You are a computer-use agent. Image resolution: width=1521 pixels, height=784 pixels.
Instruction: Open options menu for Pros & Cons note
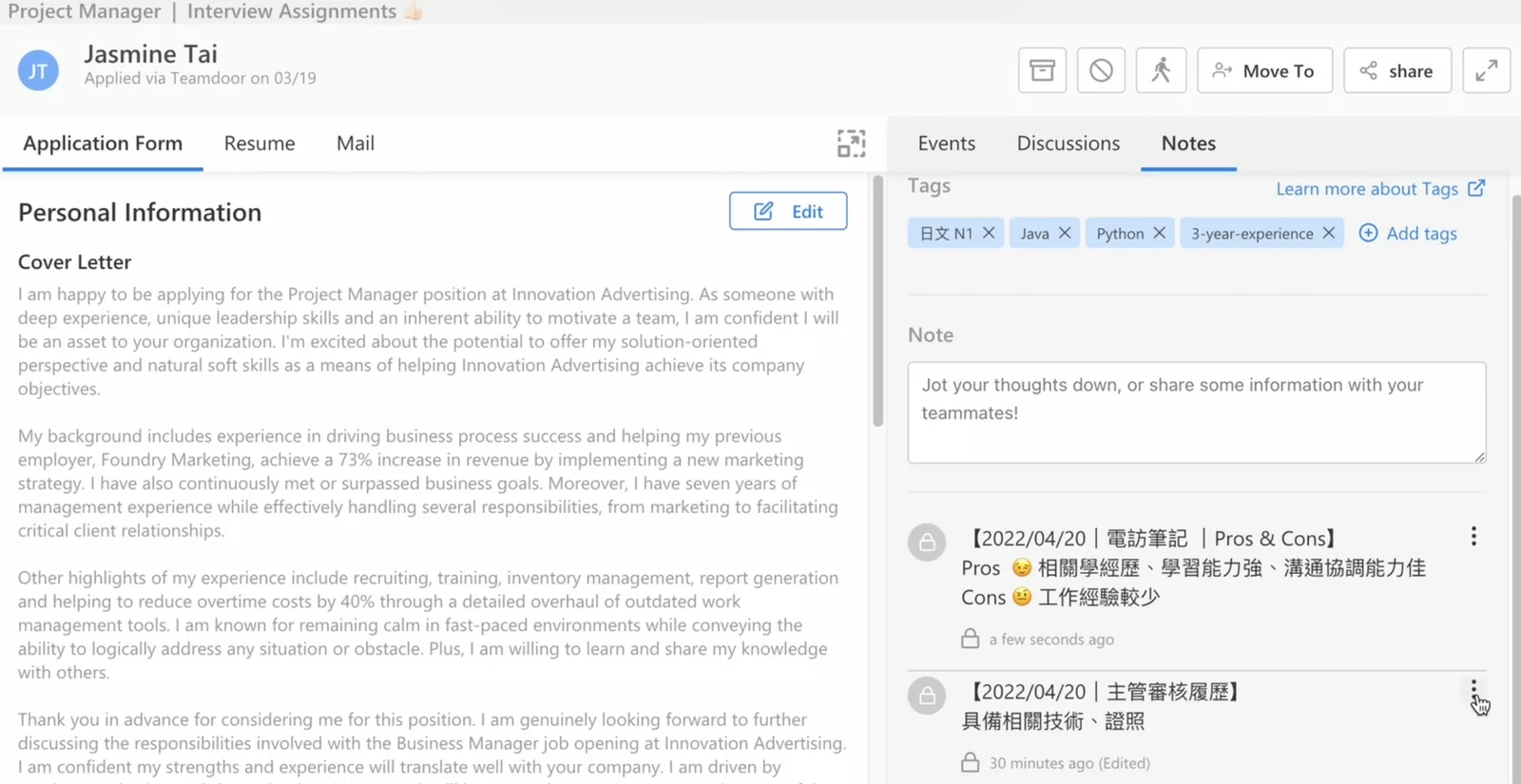coord(1473,537)
